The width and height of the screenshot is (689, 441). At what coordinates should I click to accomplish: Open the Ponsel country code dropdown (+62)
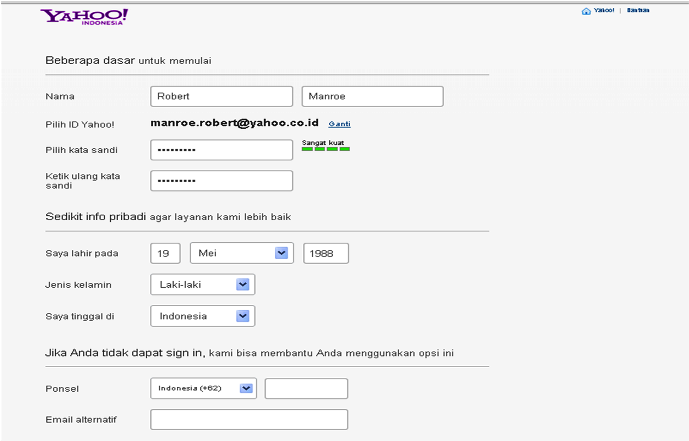203,388
